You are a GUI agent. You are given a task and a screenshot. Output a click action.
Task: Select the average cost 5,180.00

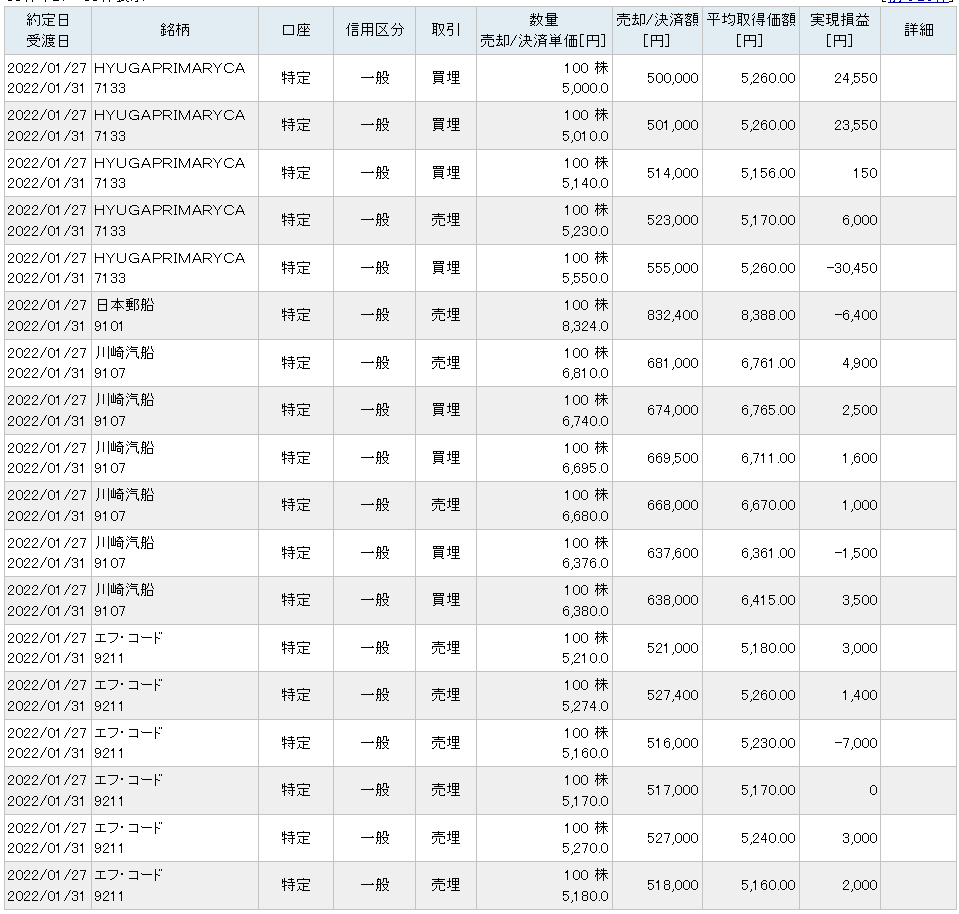(x=768, y=648)
